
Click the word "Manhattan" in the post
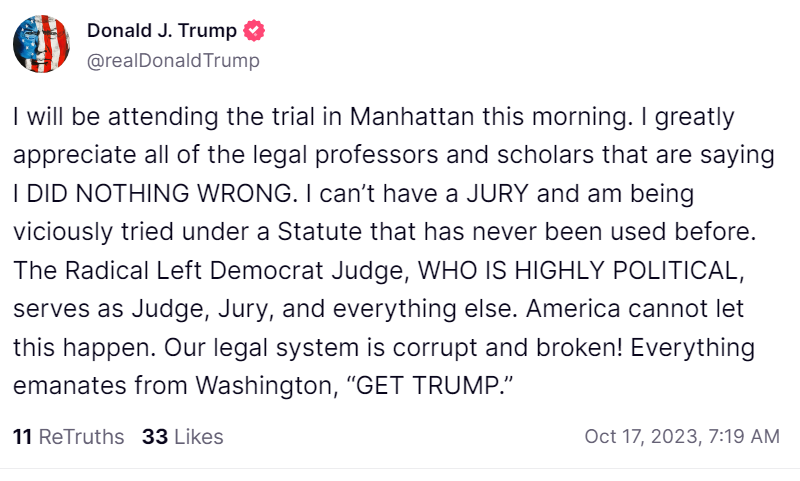click(x=412, y=116)
